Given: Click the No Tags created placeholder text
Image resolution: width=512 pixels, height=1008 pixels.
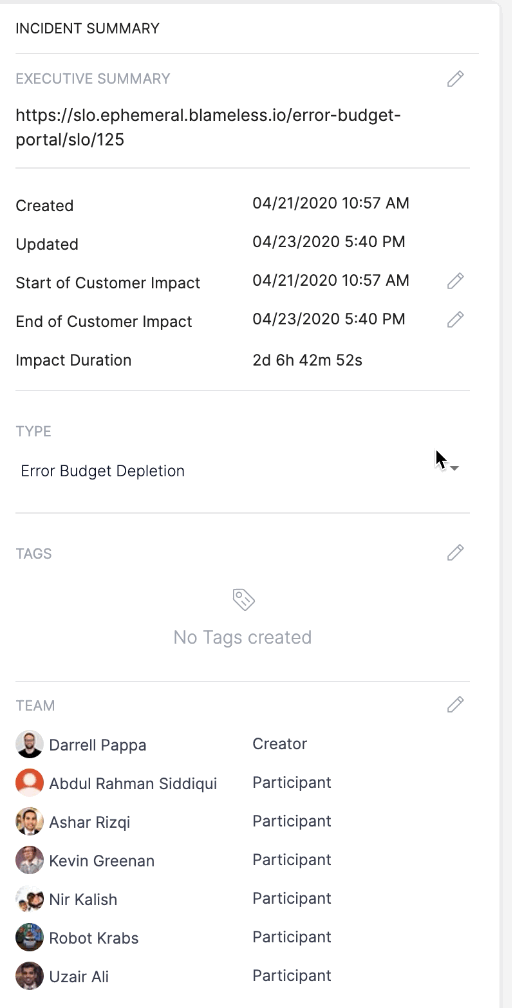Looking at the screenshot, I should 242,637.
